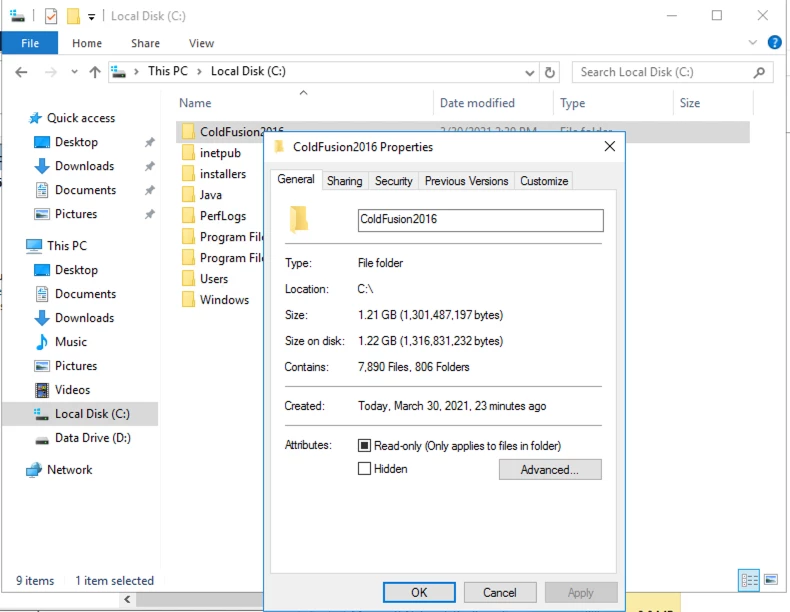The width and height of the screenshot is (790, 612).
Task: Select the Users folder
Action: coord(214,279)
